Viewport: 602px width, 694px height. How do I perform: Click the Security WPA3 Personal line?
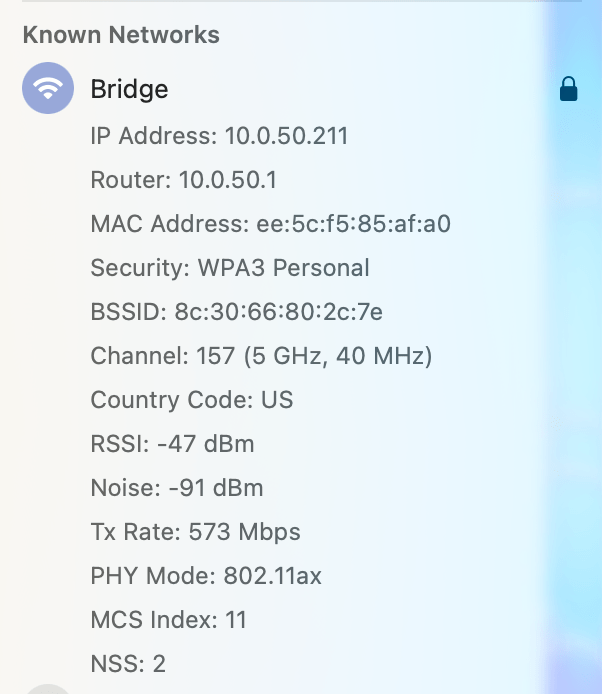[x=230, y=268]
